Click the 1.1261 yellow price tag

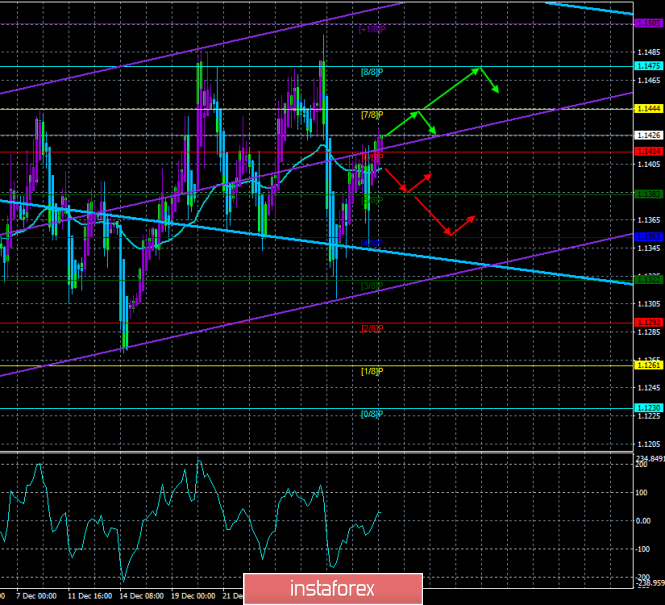click(647, 365)
